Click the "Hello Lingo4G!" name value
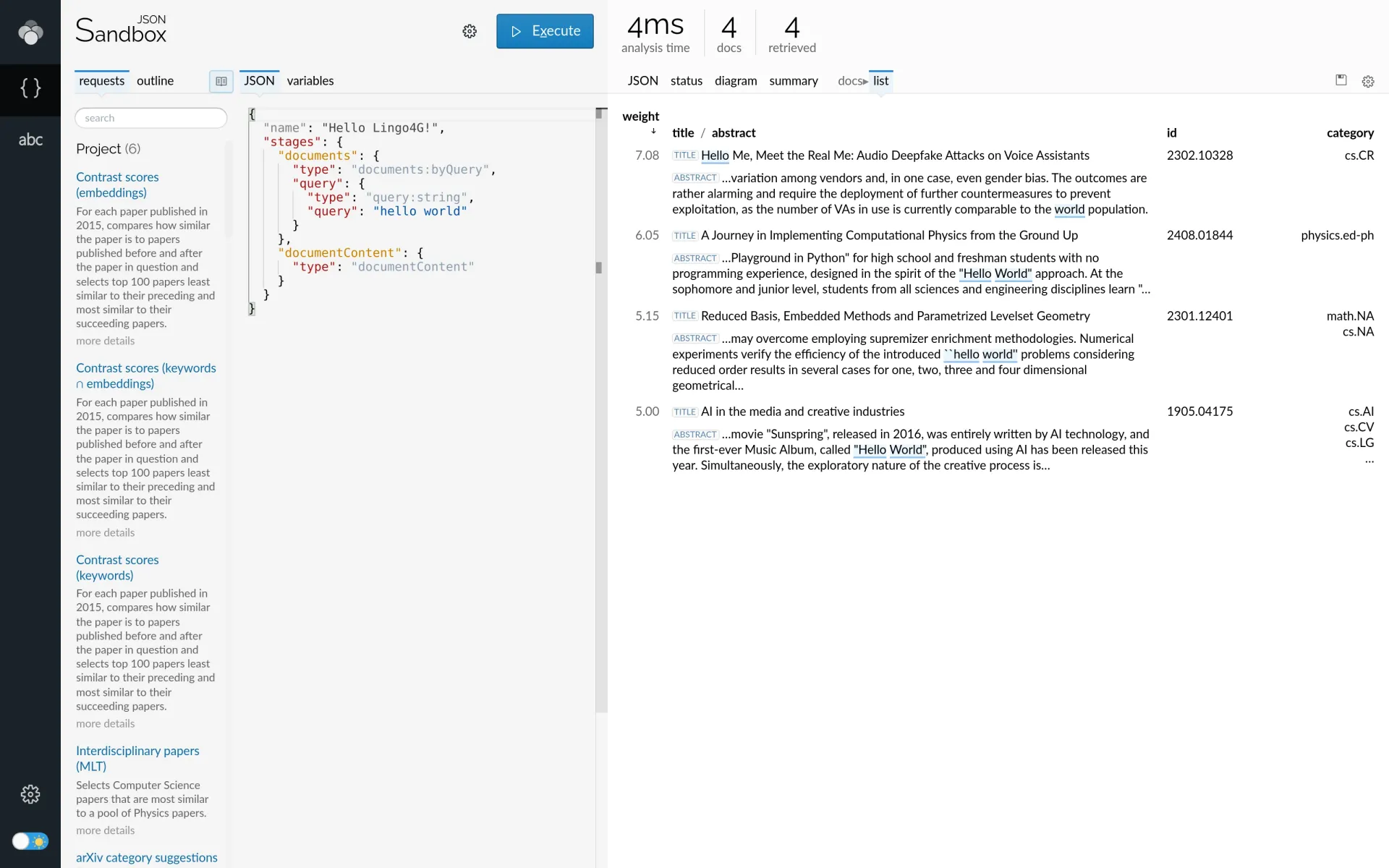 point(380,128)
